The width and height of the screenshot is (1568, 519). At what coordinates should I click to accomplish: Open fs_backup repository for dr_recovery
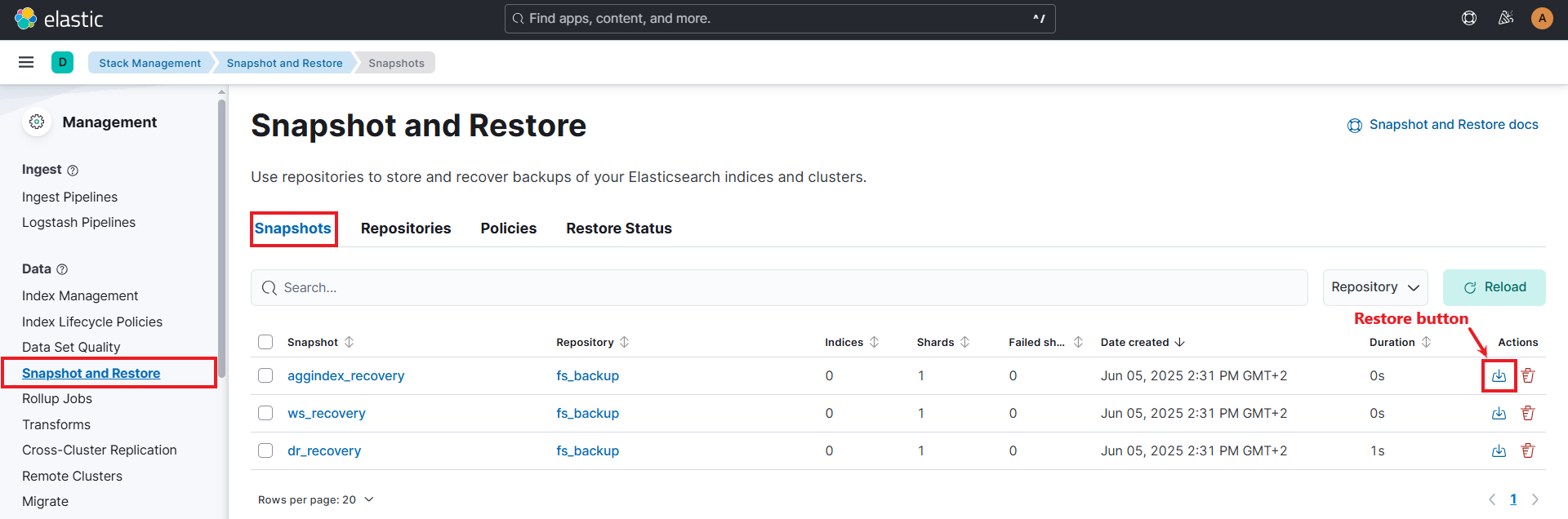pyautogui.click(x=588, y=450)
